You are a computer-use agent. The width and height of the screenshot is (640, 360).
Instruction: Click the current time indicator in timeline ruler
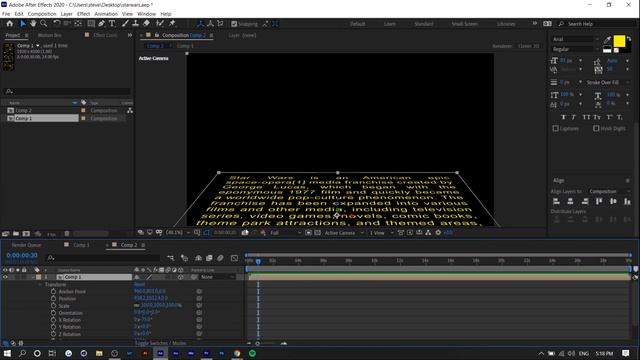tap(258, 261)
